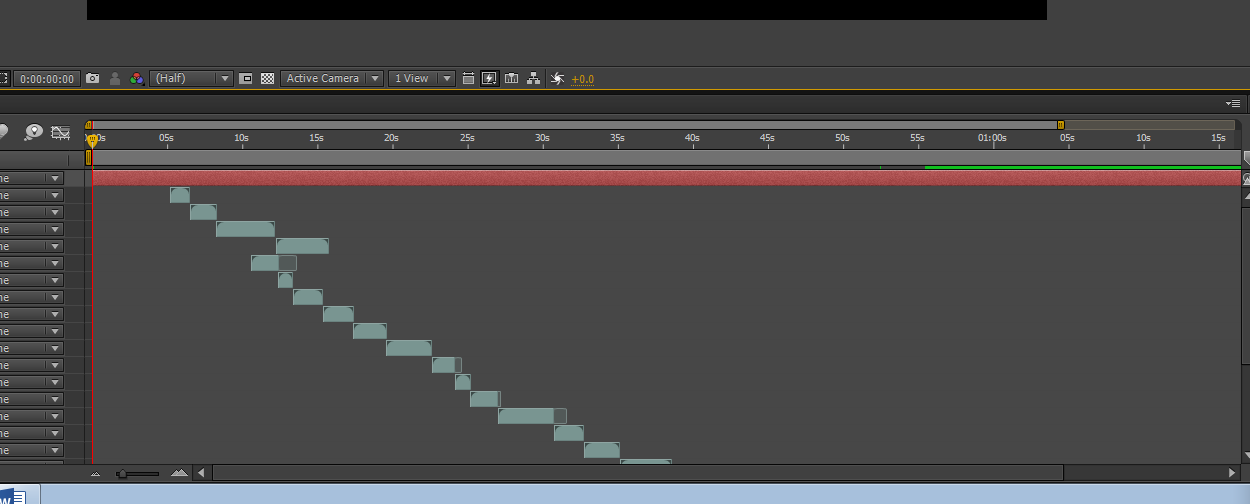Click the timeline horizontal scrollbar
Image resolution: width=1250 pixels, height=504 pixels.
pyautogui.click(x=638, y=473)
